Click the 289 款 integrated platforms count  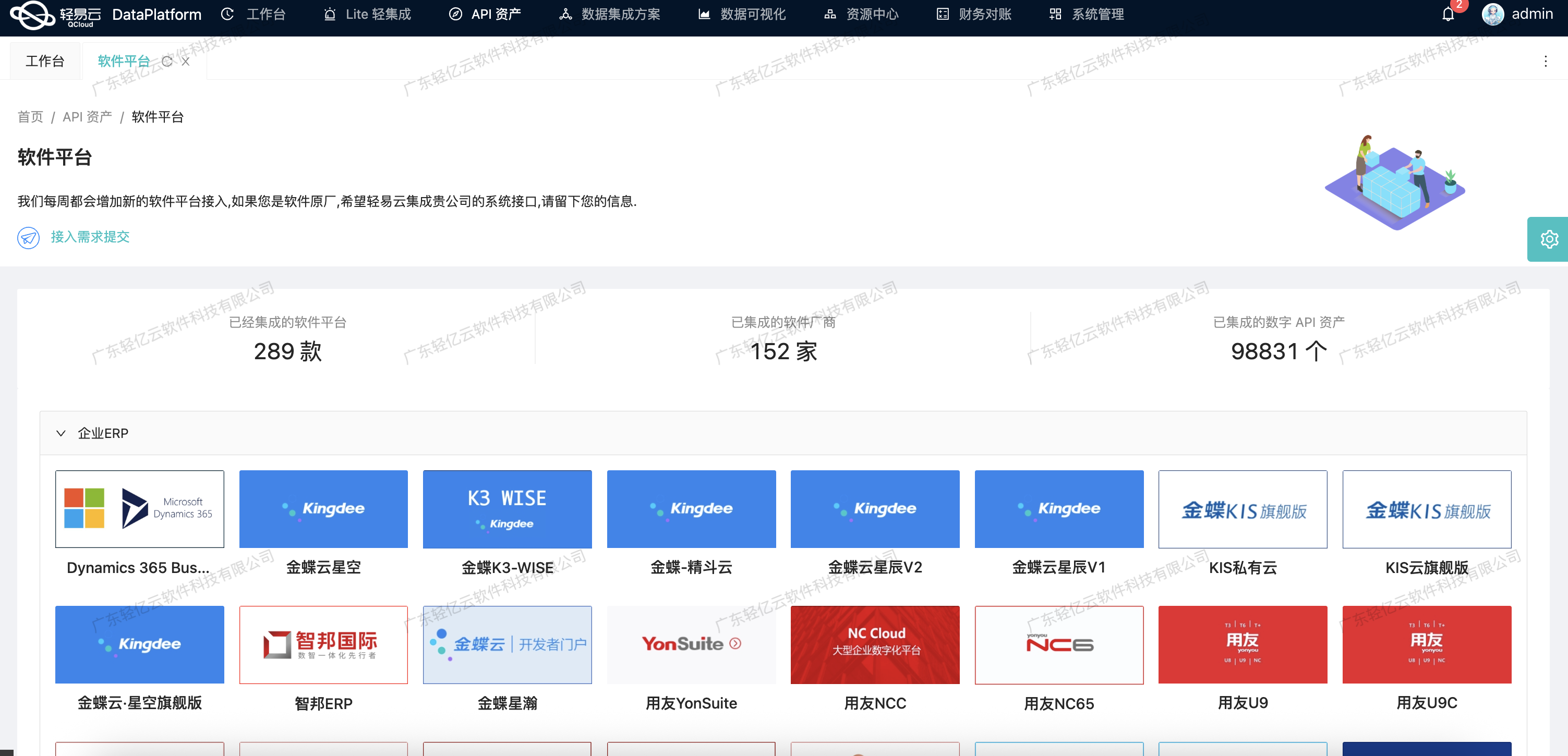click(287, 351)
